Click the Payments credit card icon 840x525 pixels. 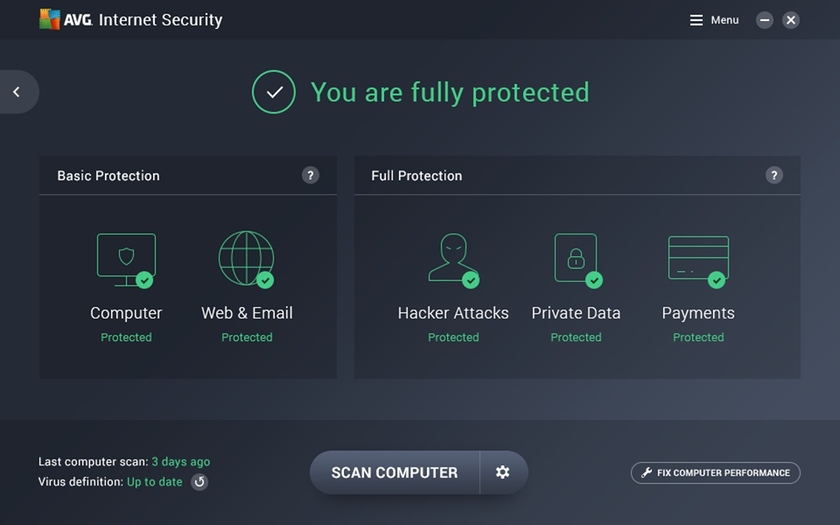click(x=698, y=259)
